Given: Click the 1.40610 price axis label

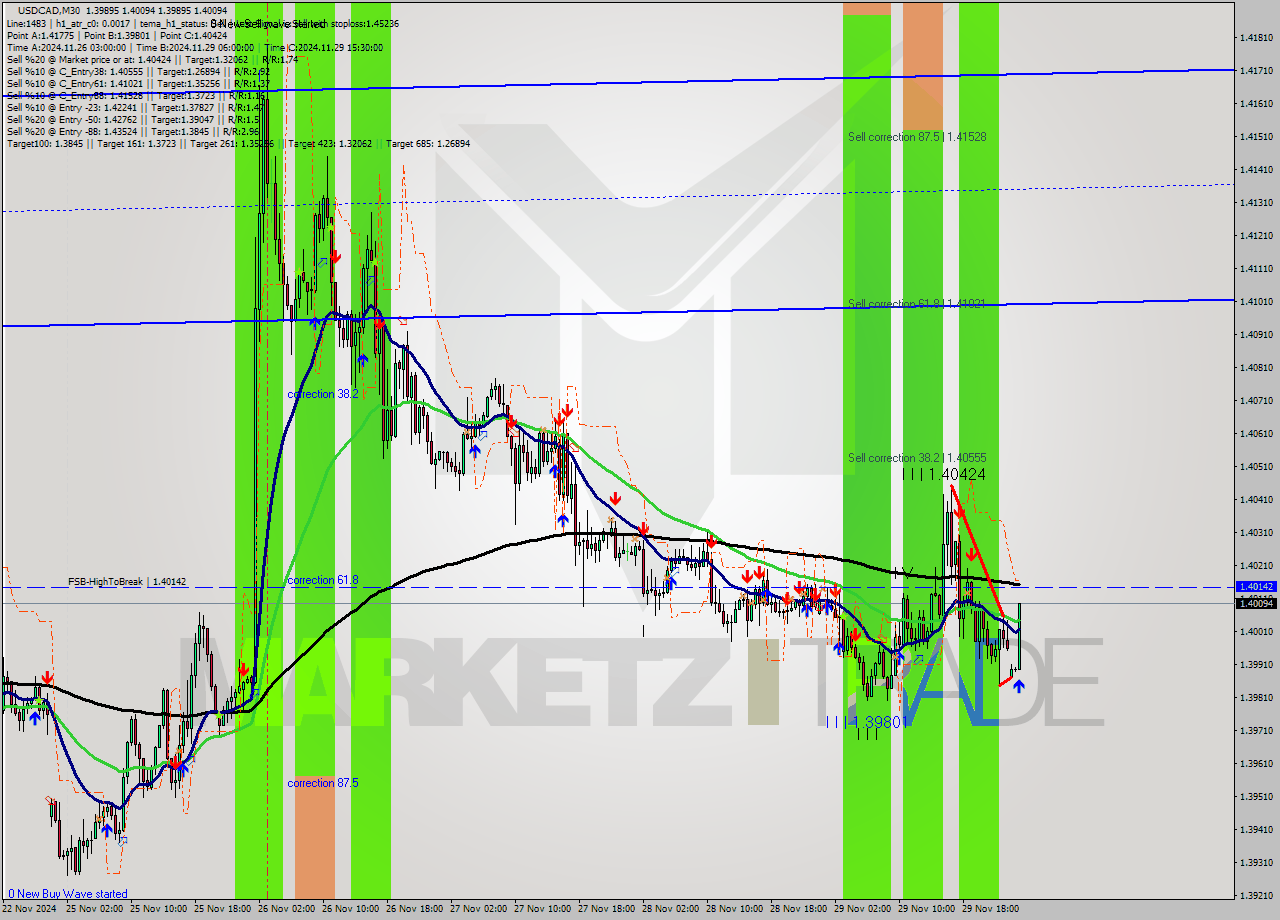Looking at the screenshot, I should pos(1255,434).
